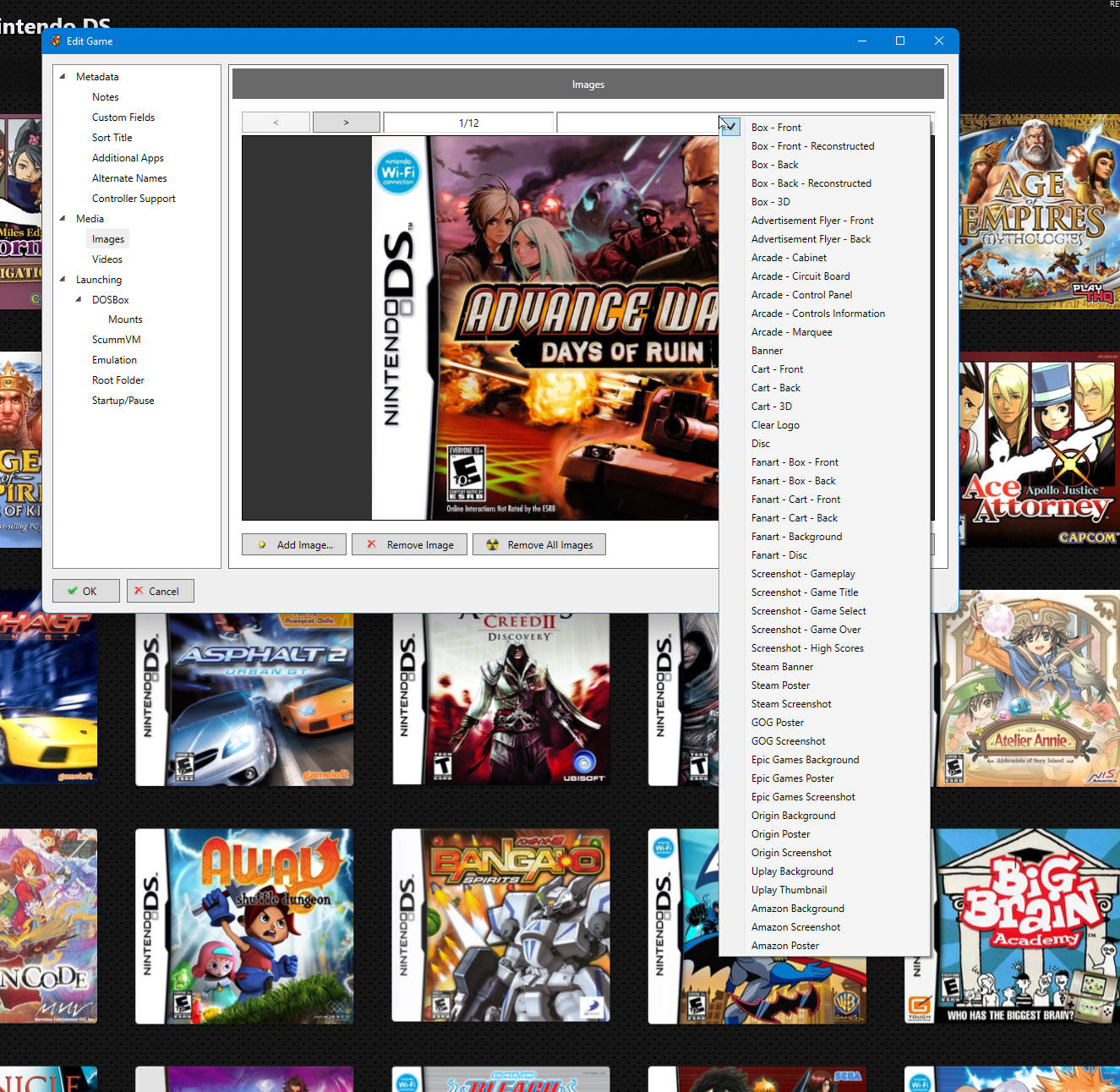
Task: Open the Root Folder section
Action: tap(118, 380)
